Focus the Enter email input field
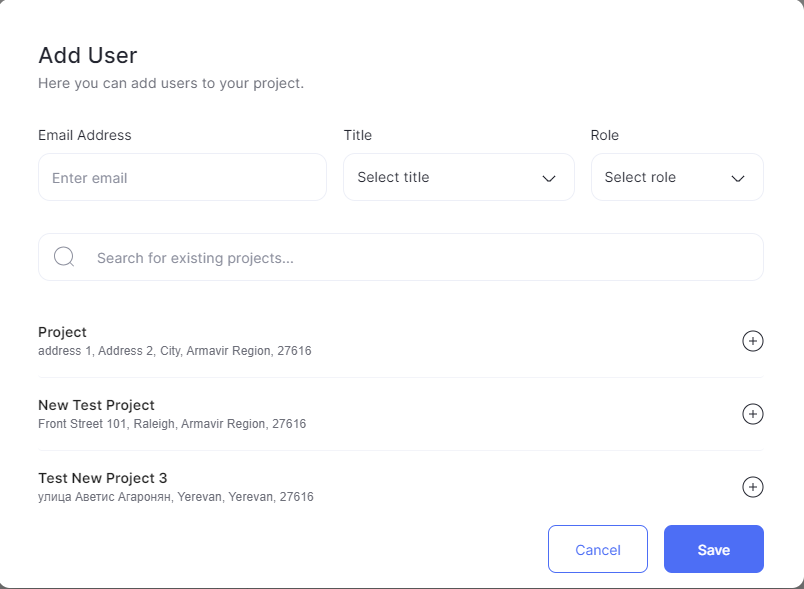This screenshot has height=589, width=804. (x=182, y=177)
